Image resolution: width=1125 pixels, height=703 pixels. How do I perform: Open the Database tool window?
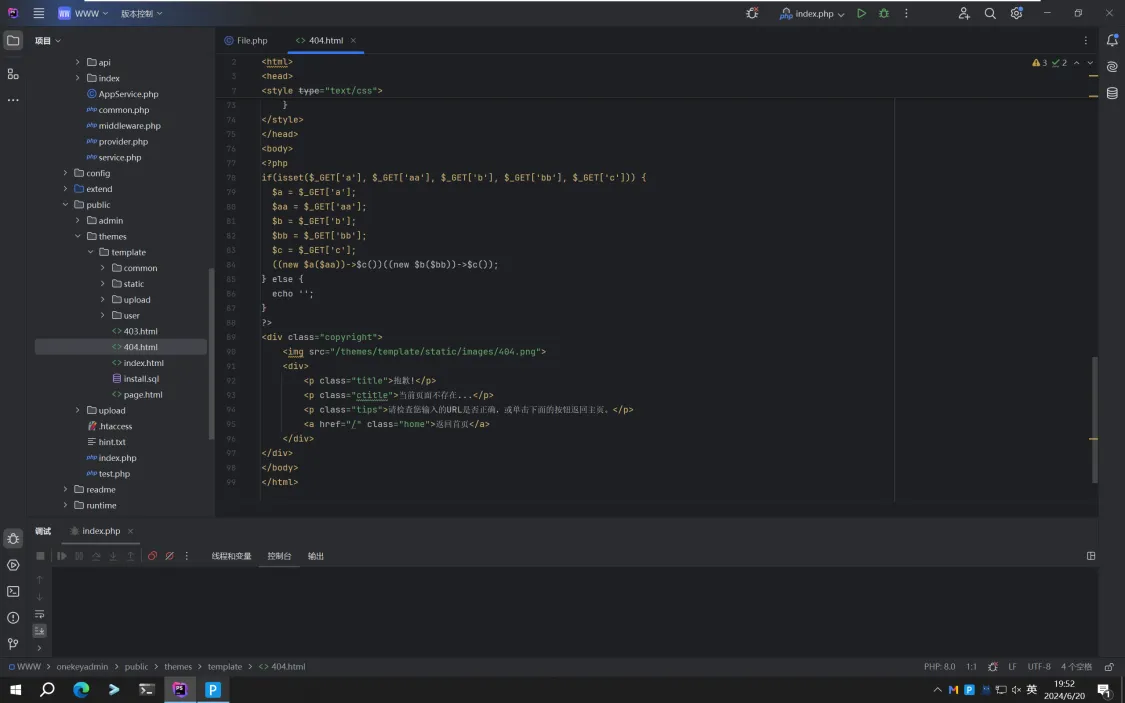coord(1112,93)
